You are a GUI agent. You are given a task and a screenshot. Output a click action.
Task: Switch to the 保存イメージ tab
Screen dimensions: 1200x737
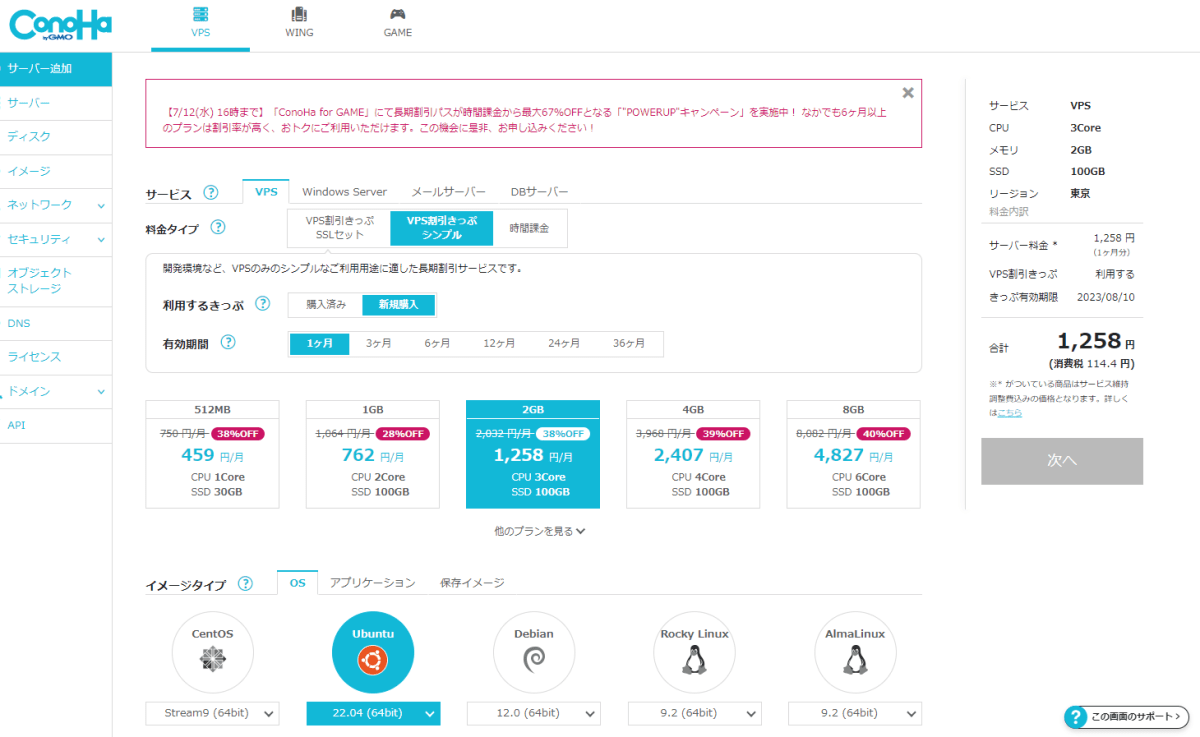tap(472, 583)
